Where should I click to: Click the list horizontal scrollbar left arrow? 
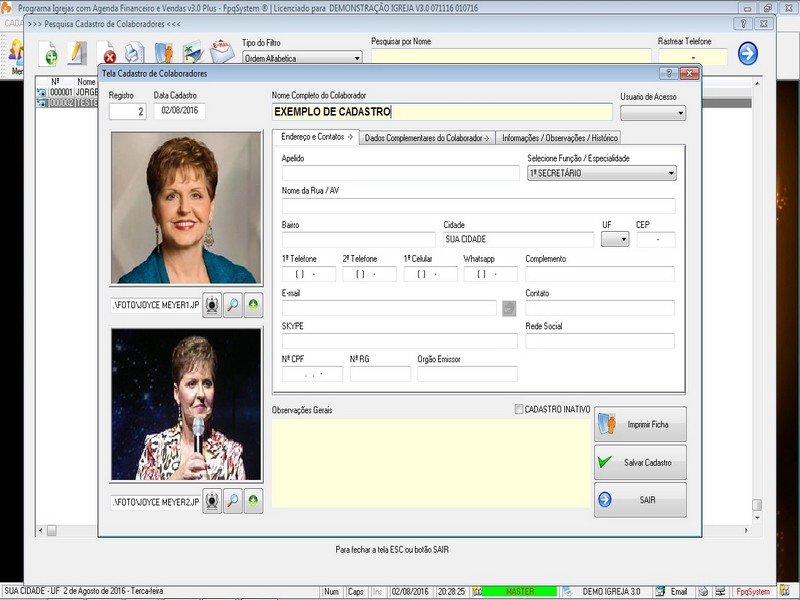41,531
